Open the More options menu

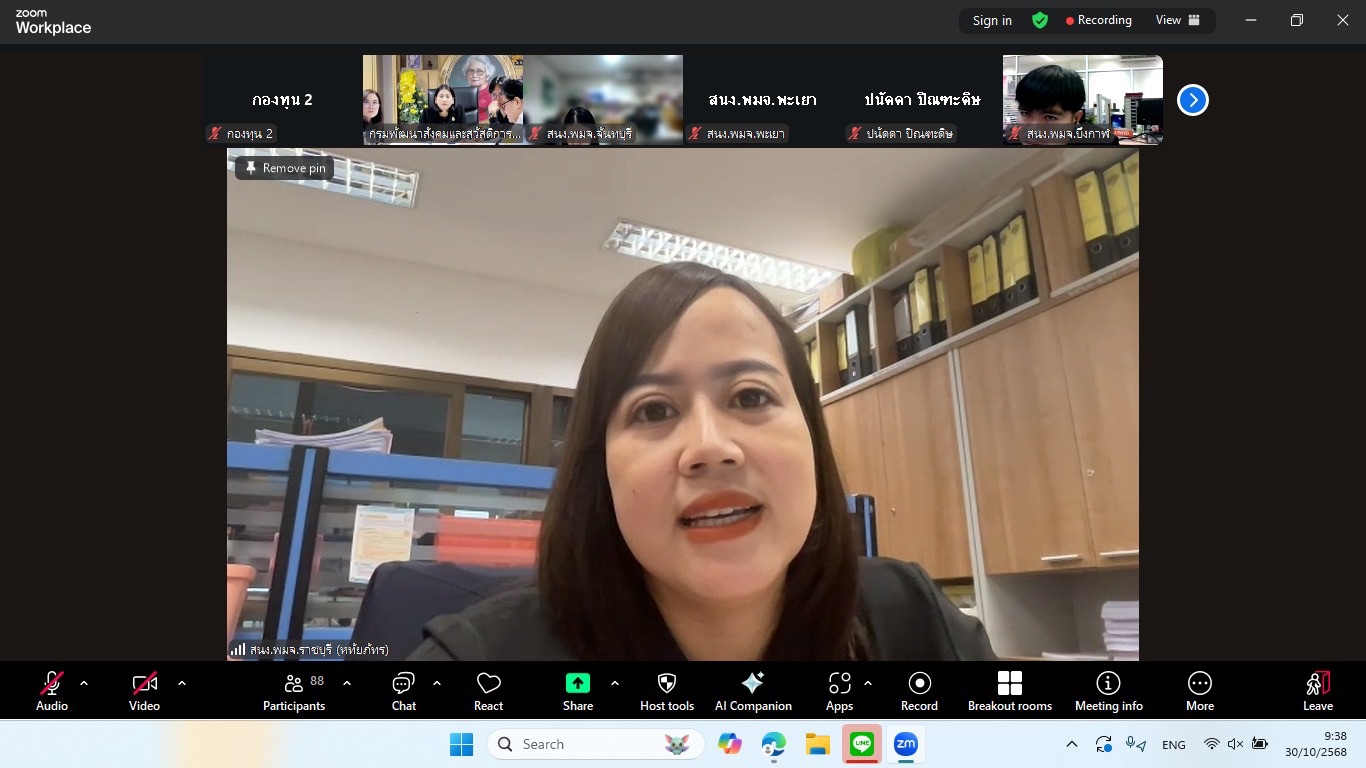click(x=1200, y=690)
